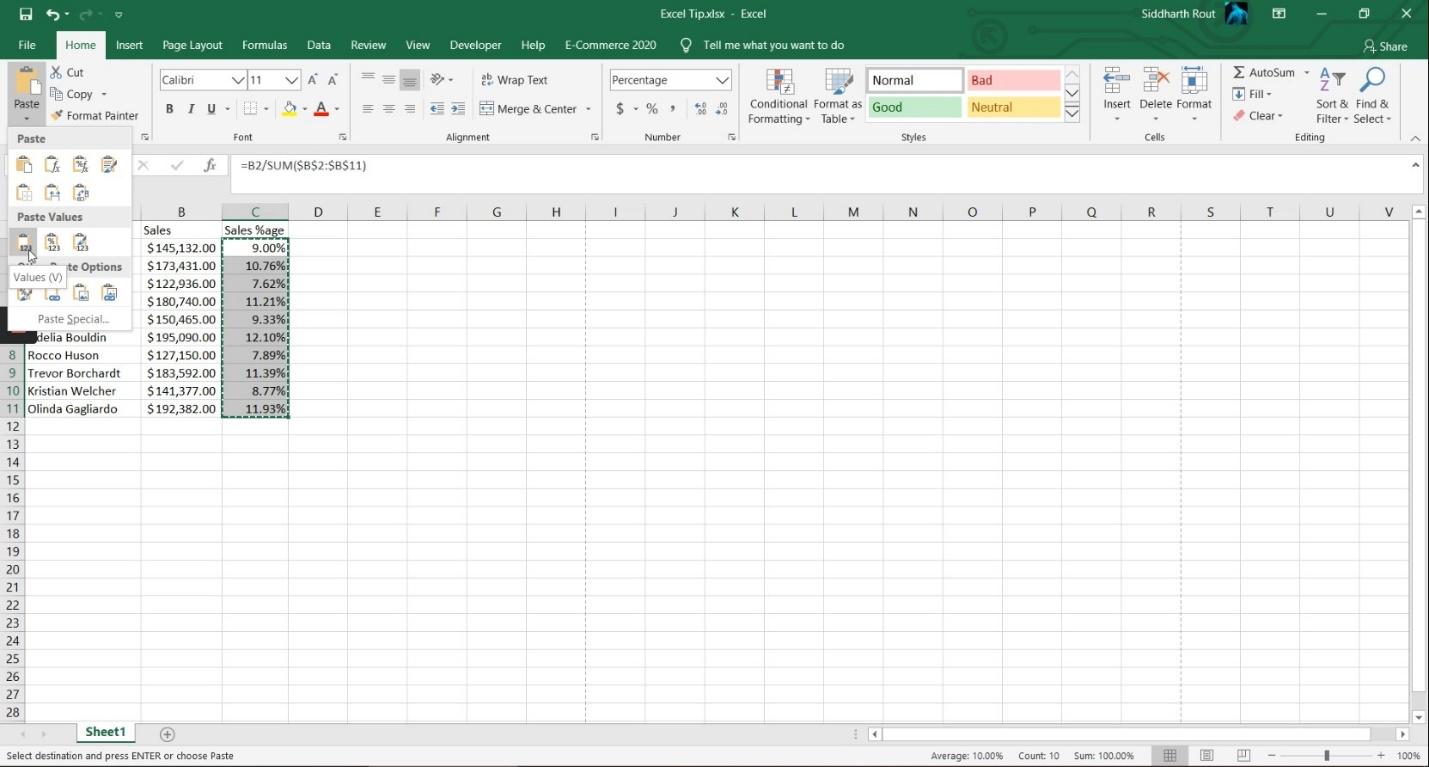1429x767 pixels.
Task: Select Values & Source Formatting paste icon
Action: [x=81, y=242]
